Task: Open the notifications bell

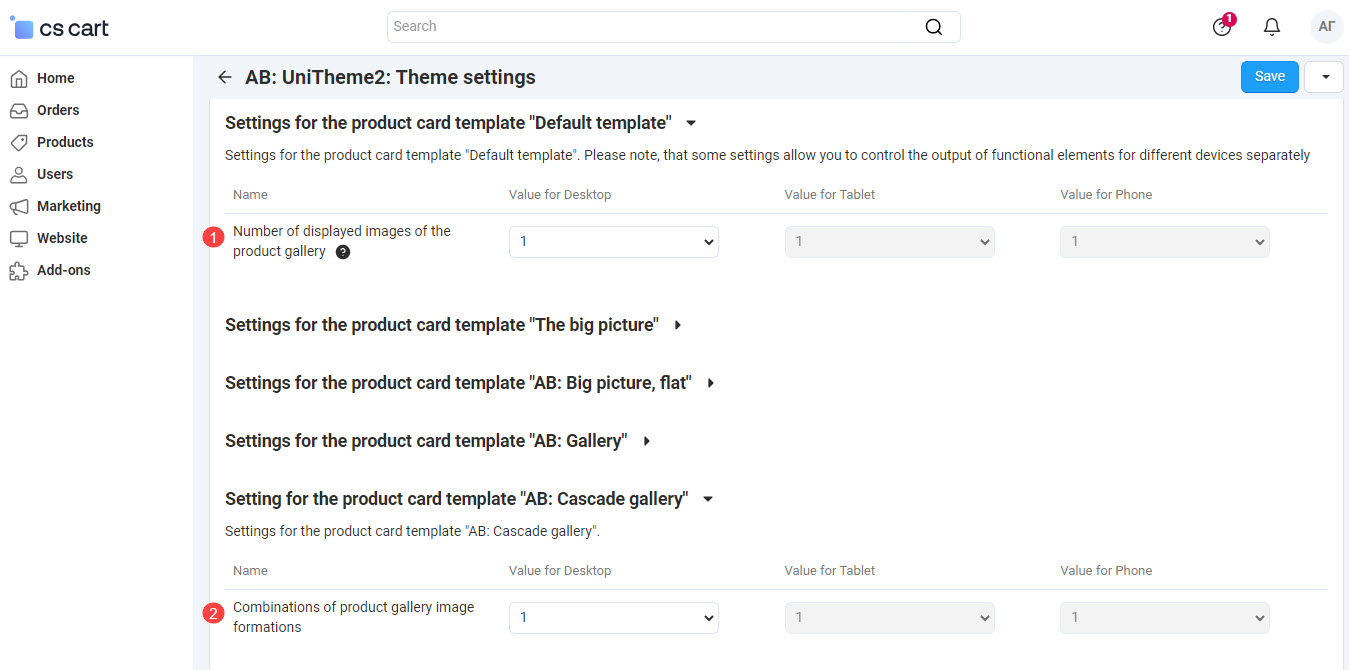Action: (x=1272, y=27)
